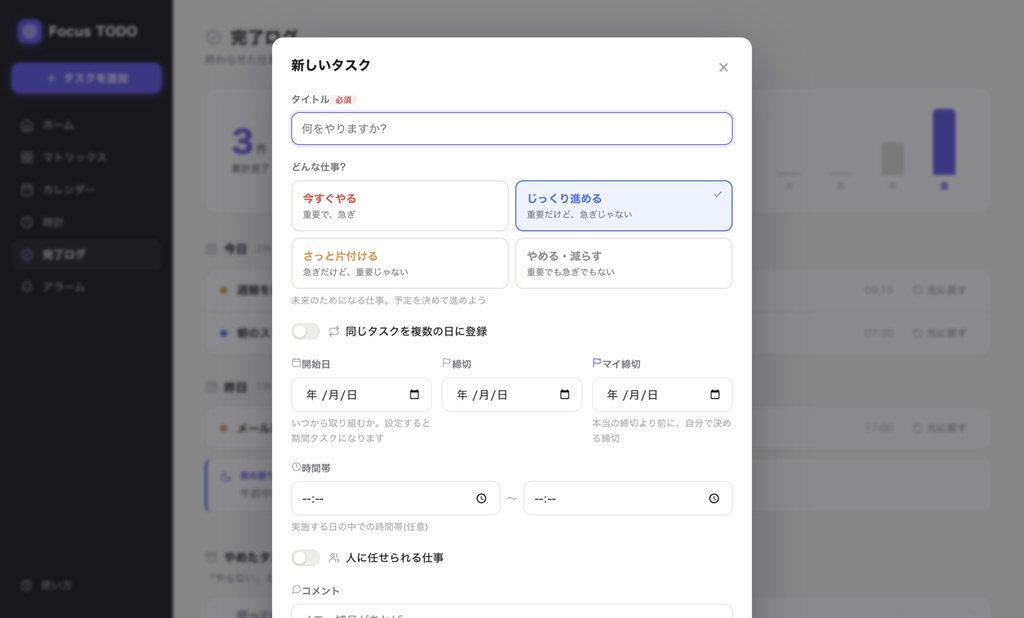Click 元に戻す on the 17:00 row

click(939, 428)
